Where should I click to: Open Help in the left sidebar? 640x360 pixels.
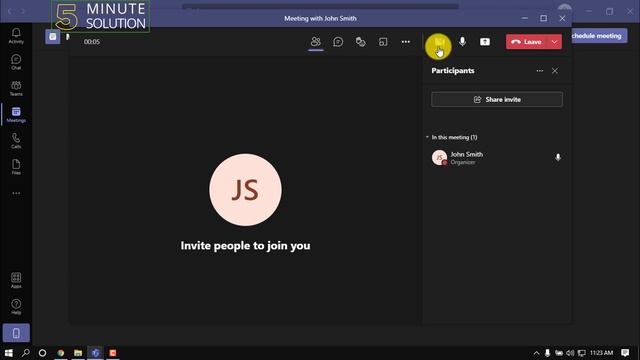16,307
